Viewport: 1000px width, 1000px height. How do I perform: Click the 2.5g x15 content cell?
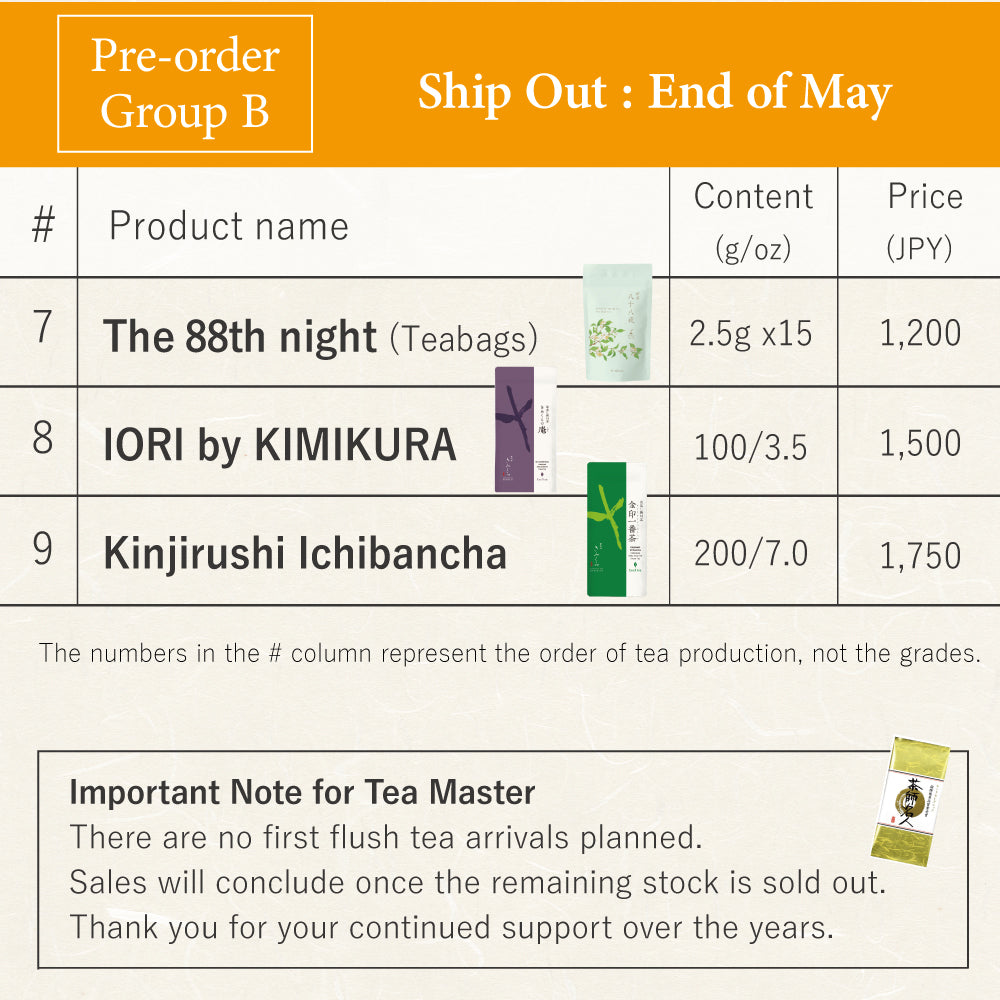pos(751,333)
